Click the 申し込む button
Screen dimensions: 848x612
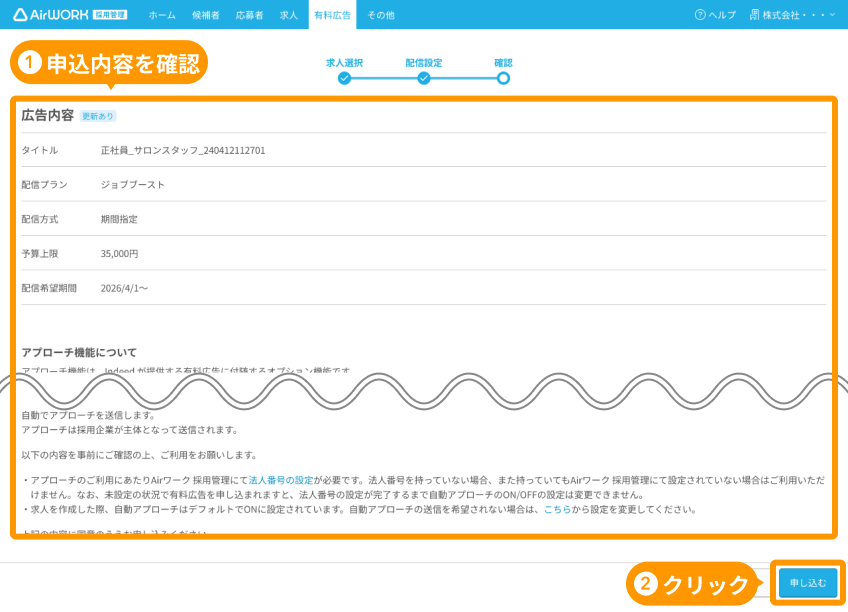(808, 583)
